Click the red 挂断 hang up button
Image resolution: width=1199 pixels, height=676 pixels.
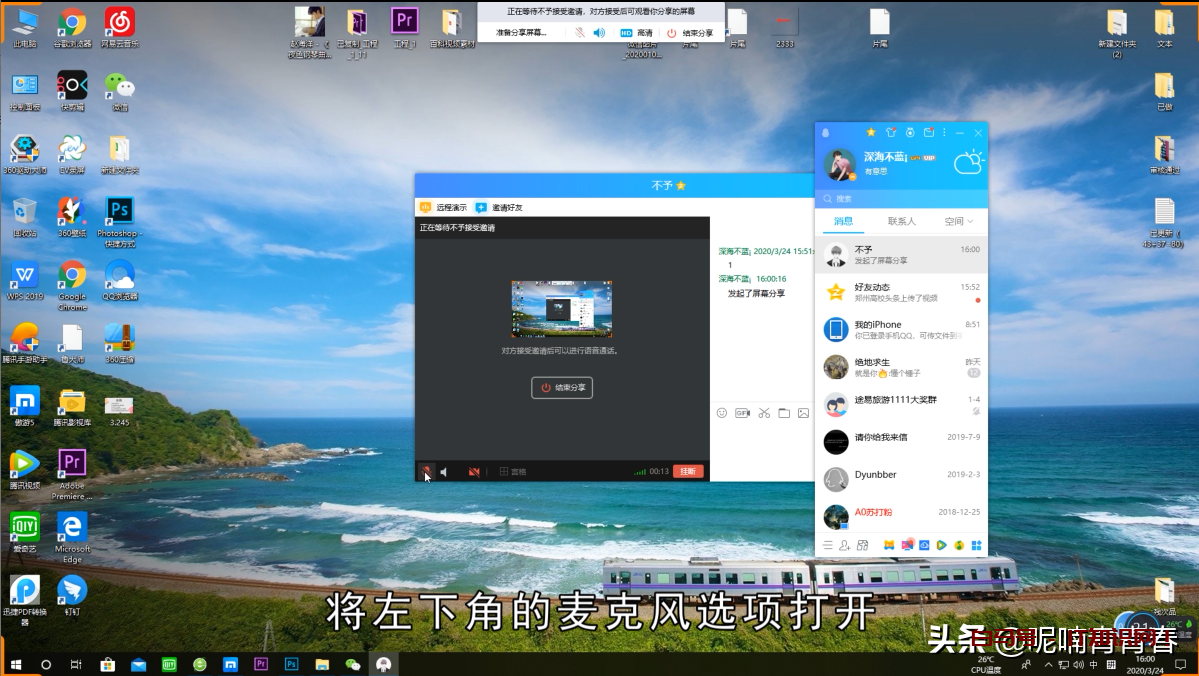[688, 471]
